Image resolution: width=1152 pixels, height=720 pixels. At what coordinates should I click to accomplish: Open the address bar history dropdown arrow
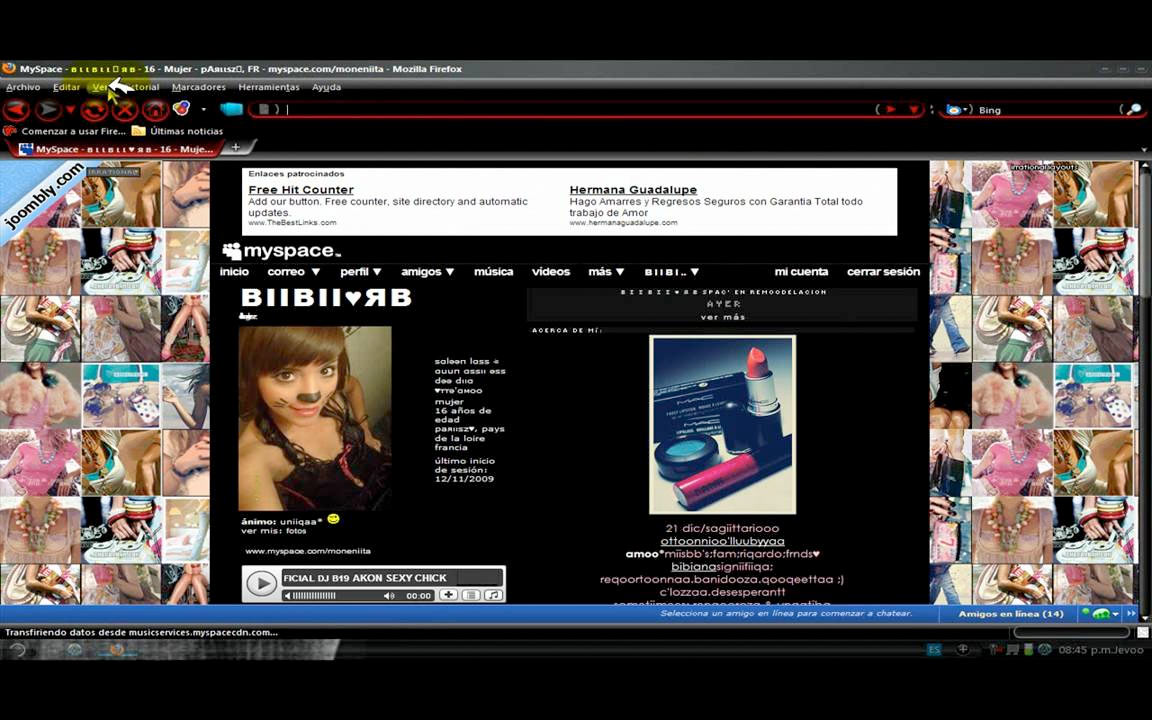[x=914, y=109]
